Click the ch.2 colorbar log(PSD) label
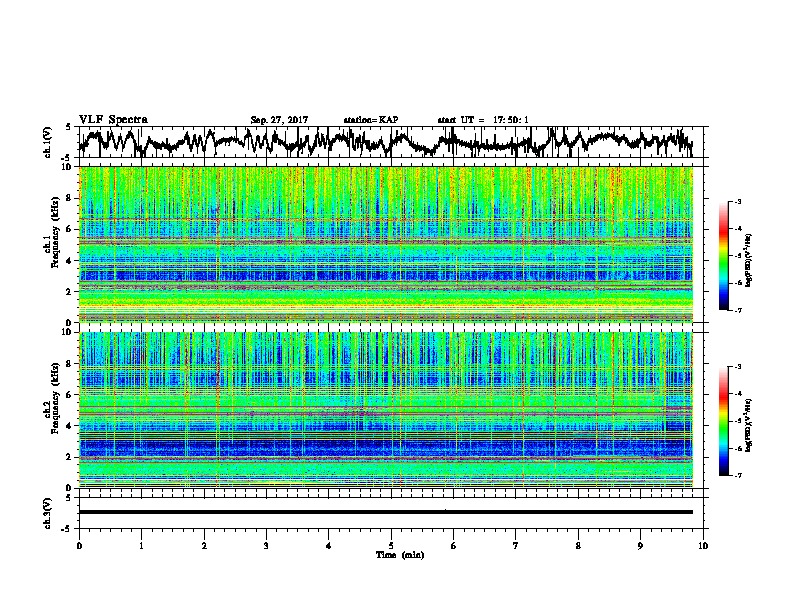 (x=749, y=425)
